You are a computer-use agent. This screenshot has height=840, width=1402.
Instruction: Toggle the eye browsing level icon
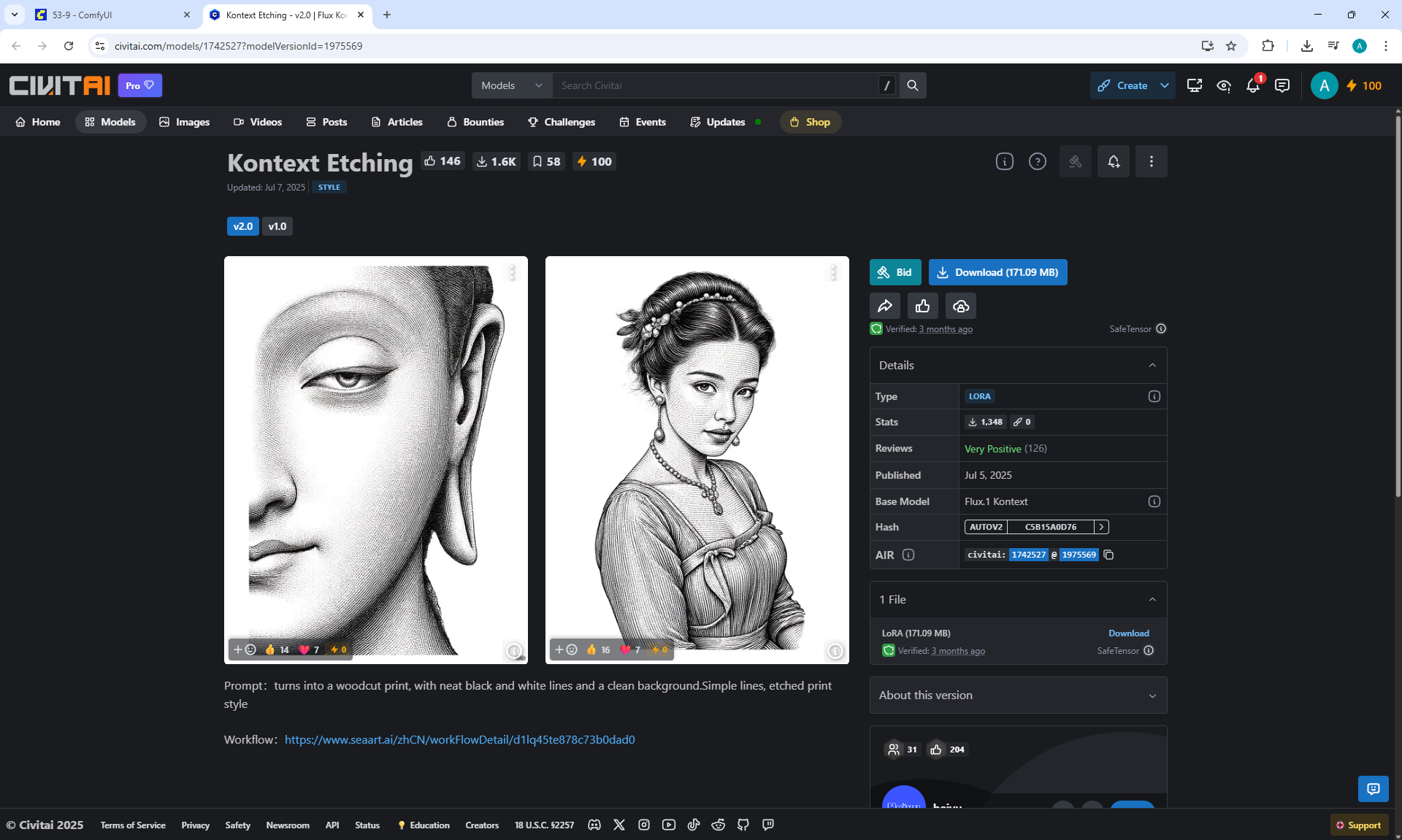1224,85
